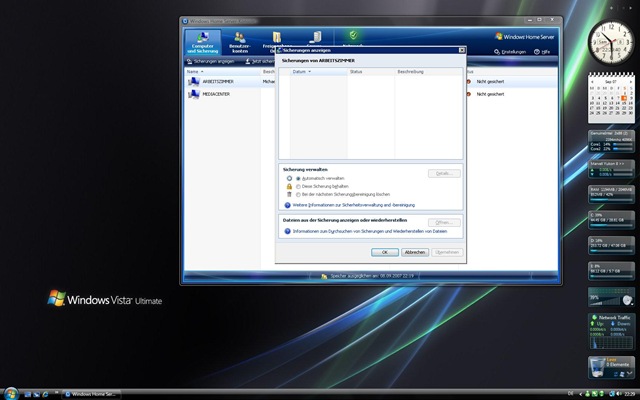Click the D: drive usage gadget
This screenshot has width=640, height=400.
coord(611,245)
